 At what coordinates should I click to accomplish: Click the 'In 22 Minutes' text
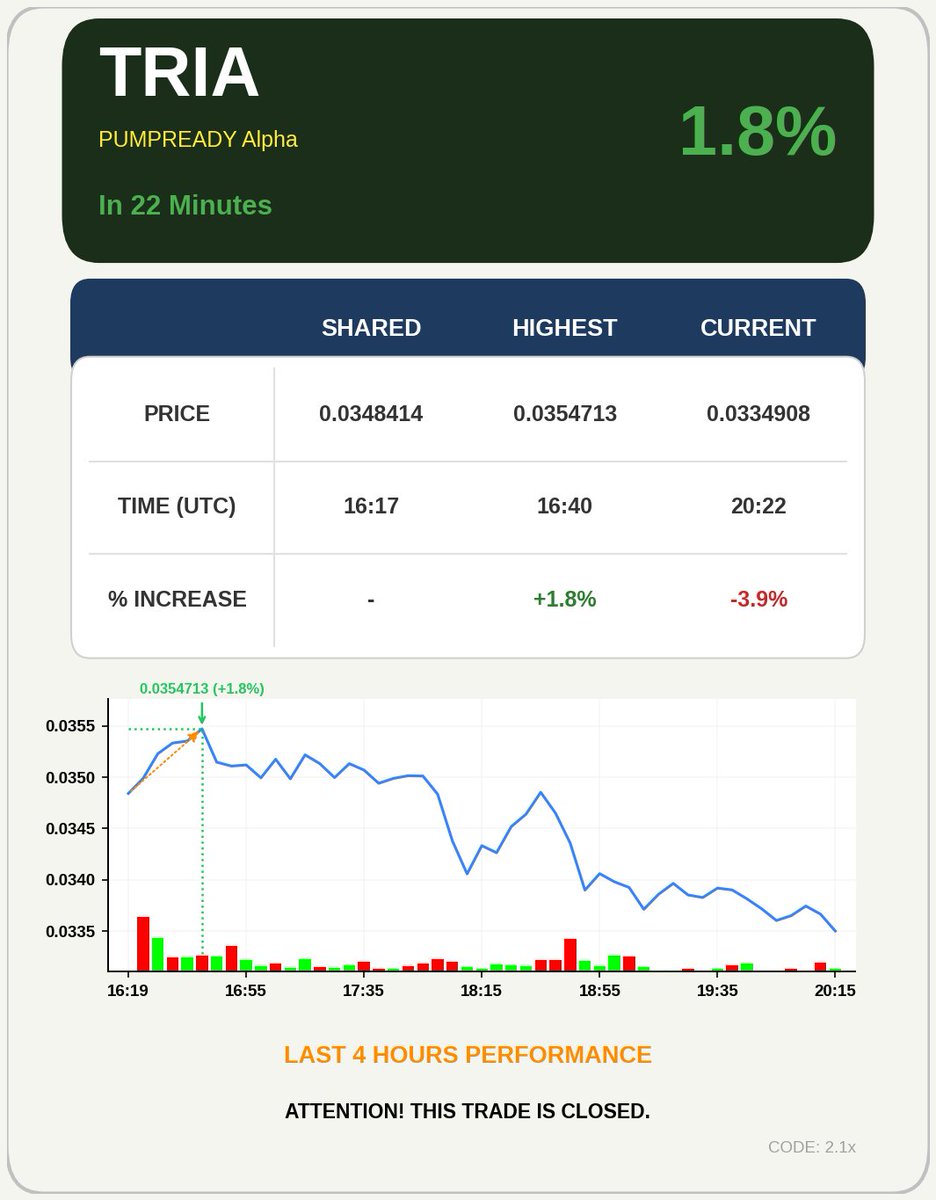185,205
